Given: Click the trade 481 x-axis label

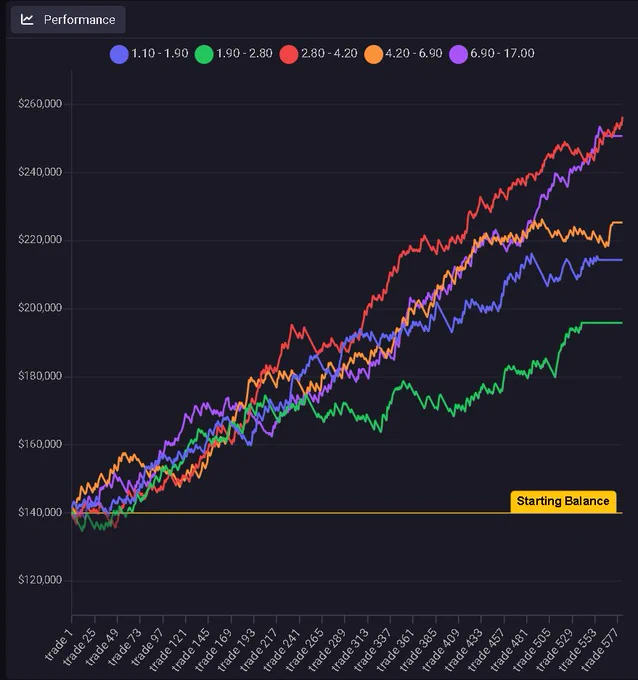Looking at the screenshot, I should click(509, 649).
